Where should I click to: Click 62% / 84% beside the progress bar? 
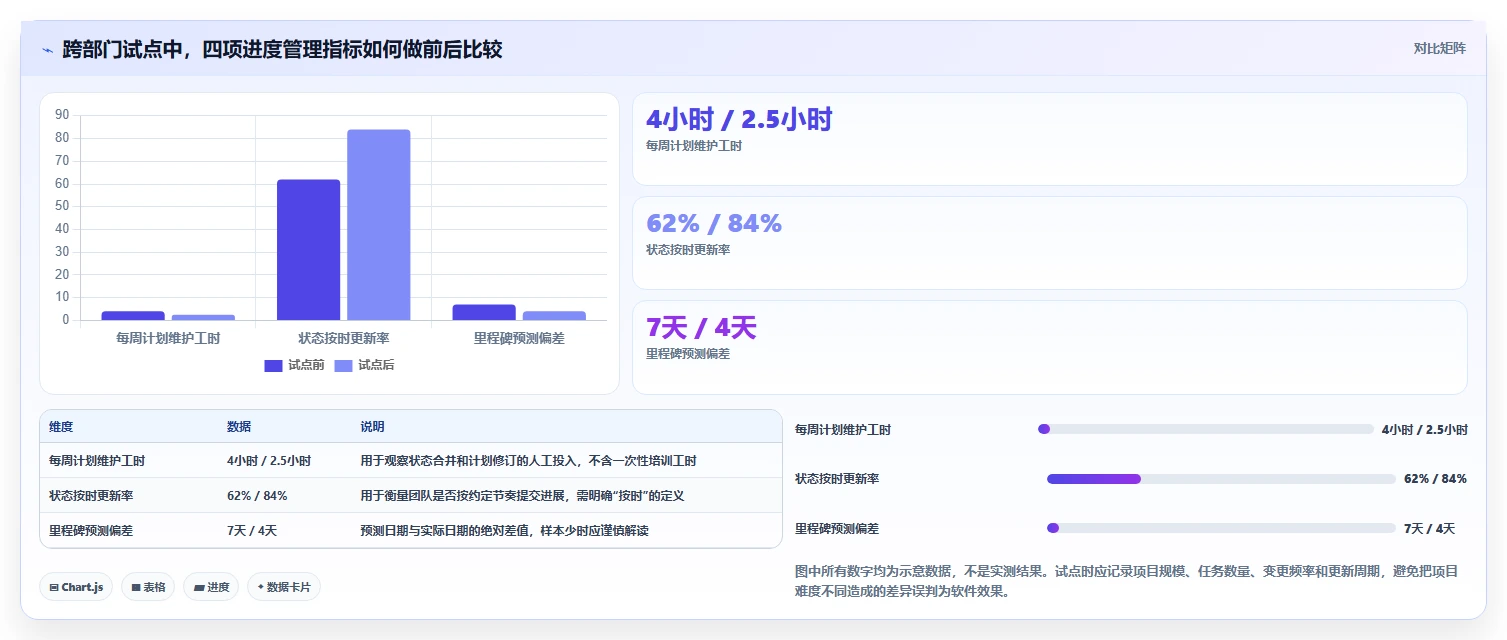click(x=1435, y=479)
